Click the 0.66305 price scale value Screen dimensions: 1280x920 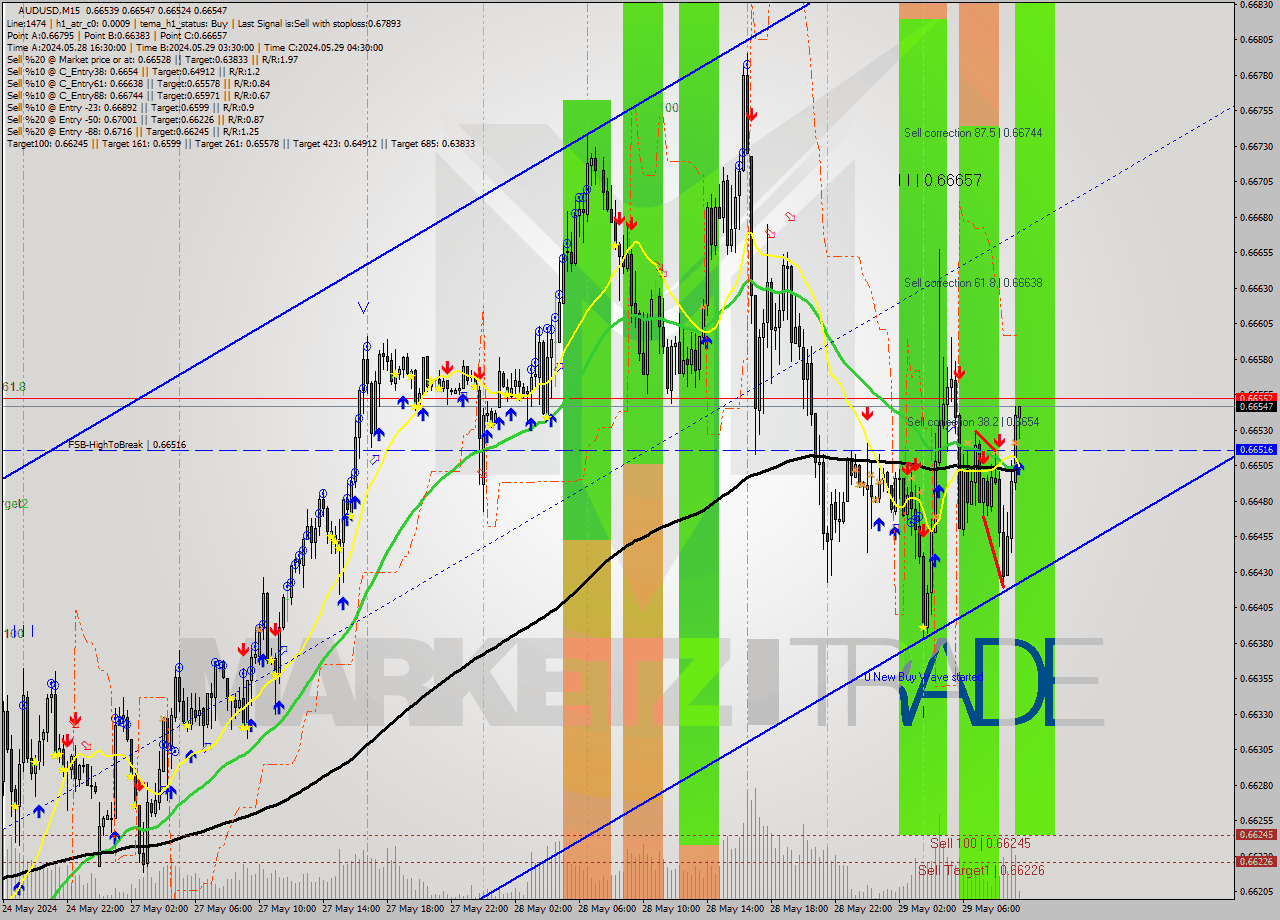[1256, 749]
